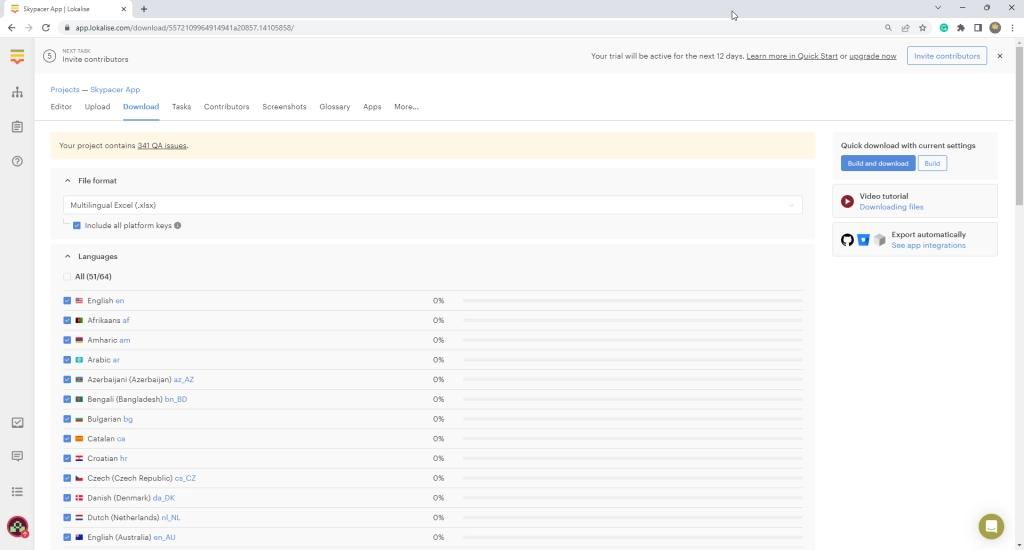The height and width of the screenshot is (550, 1024).
Task: Click the English en progress bar
Action: (632, 300)
